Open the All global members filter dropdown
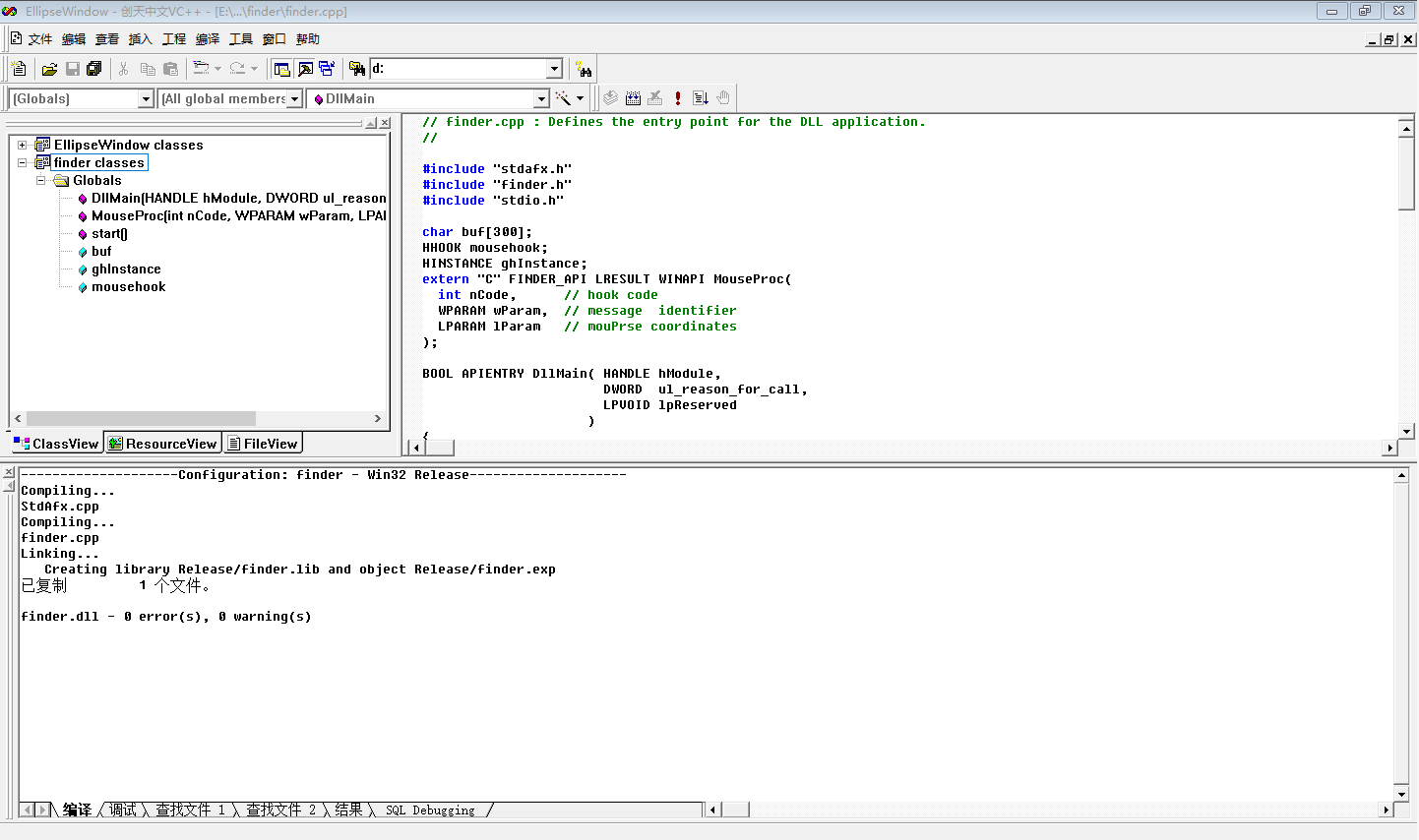1419x840 pixels. [x=294, y=98]
